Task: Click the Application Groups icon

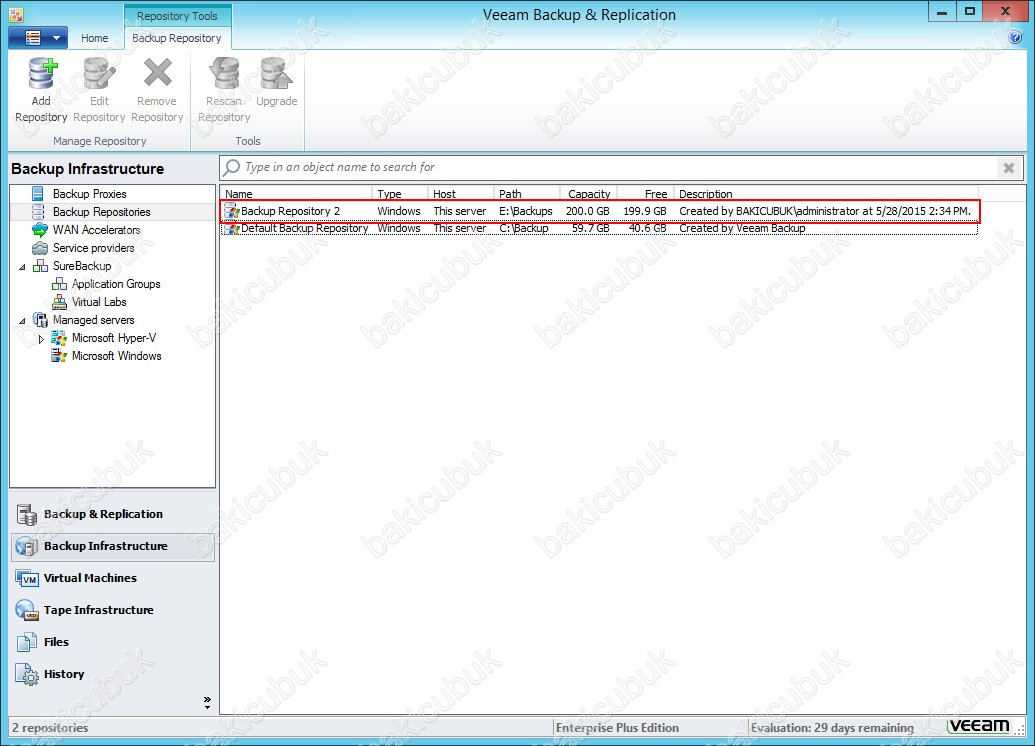Action: point(59,284)
